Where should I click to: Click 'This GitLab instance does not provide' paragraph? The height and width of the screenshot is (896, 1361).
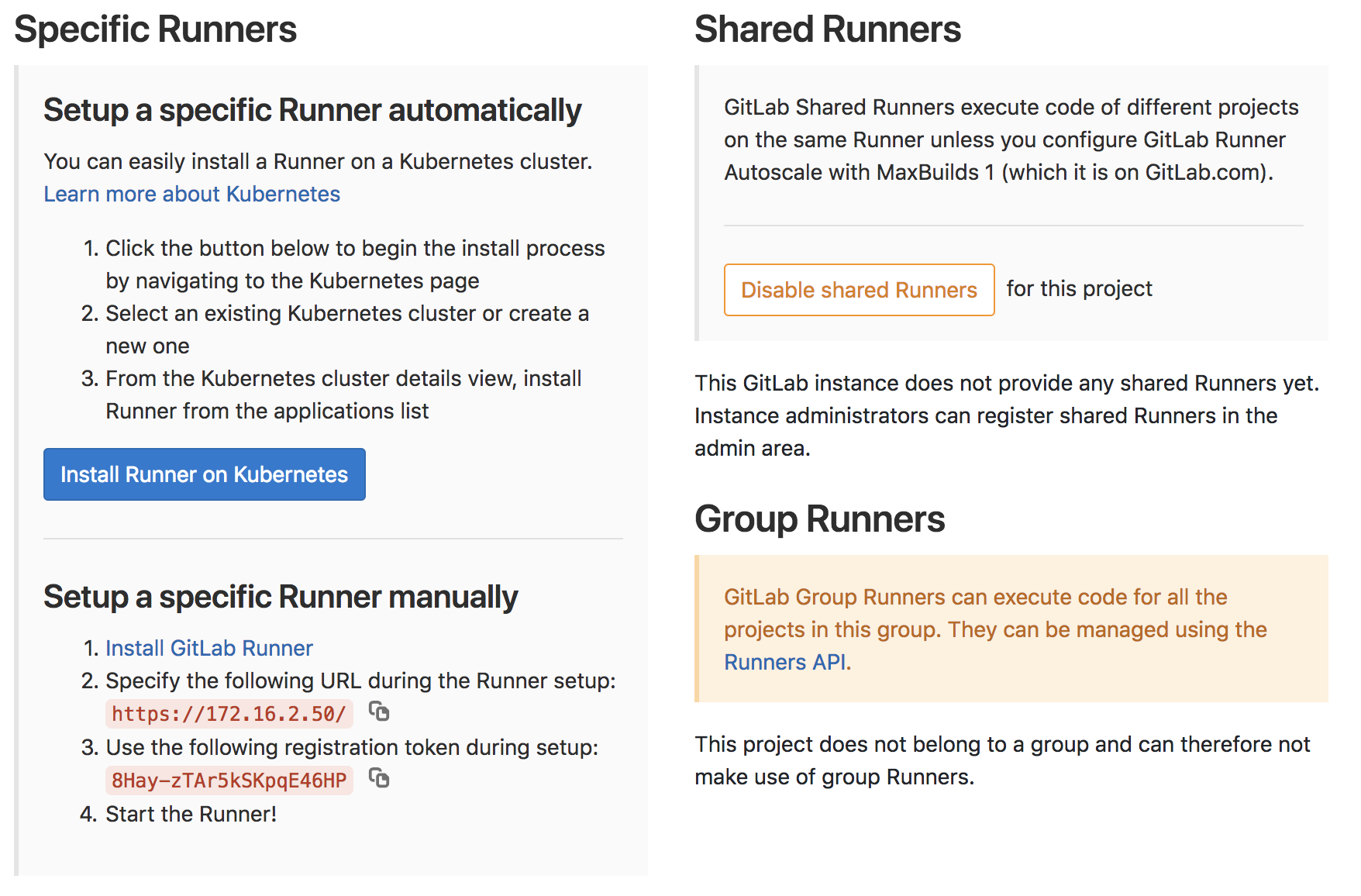[1007, 415]
